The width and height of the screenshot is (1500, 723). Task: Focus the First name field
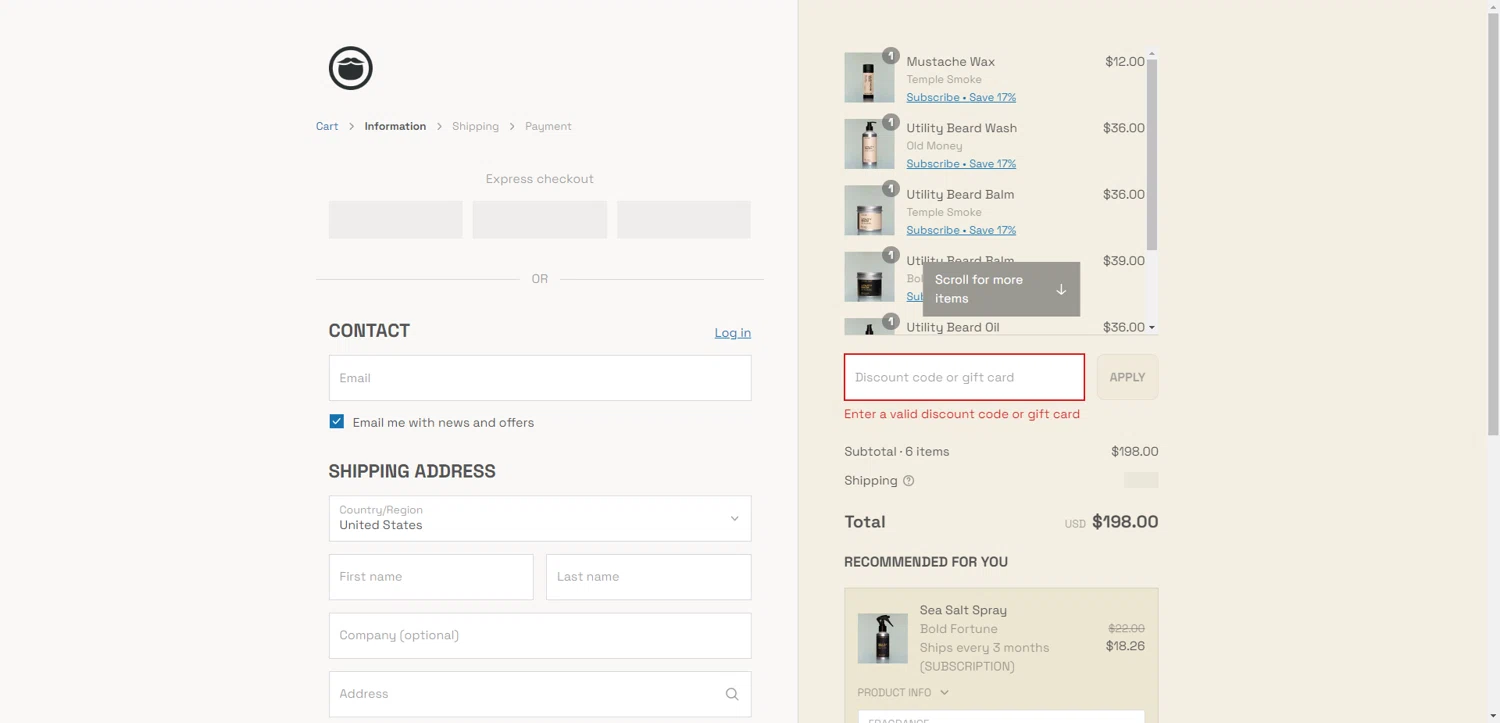431,577
